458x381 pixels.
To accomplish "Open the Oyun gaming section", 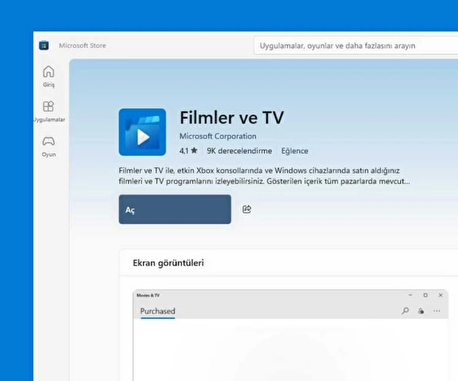I will click(48, 147).
